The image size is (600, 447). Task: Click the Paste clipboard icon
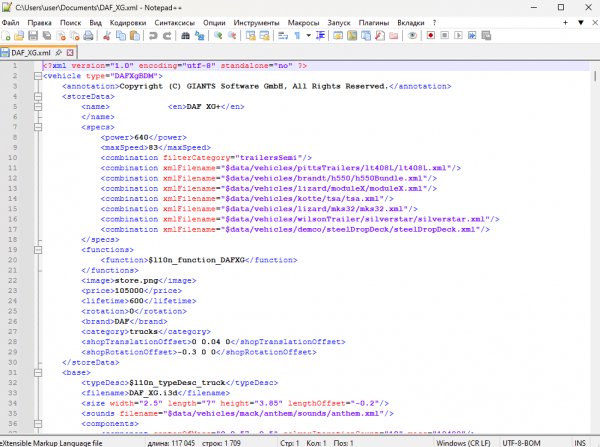pyautogui.click(x=135, y=36)
